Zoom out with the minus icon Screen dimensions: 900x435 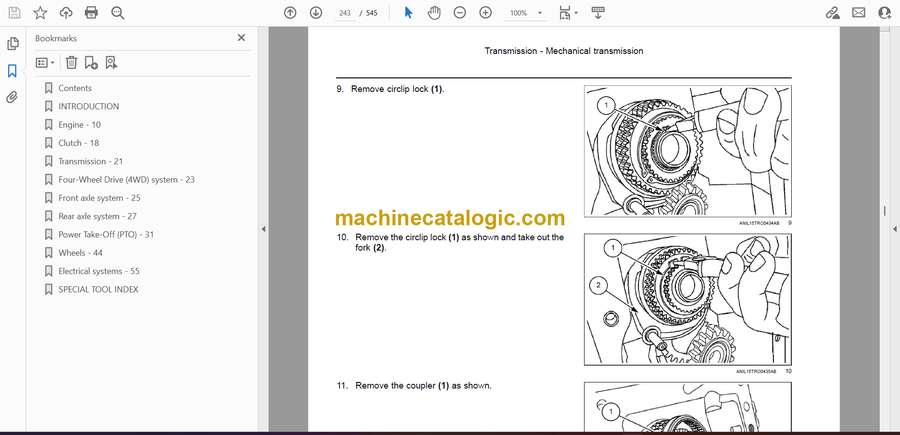point(459,13)
